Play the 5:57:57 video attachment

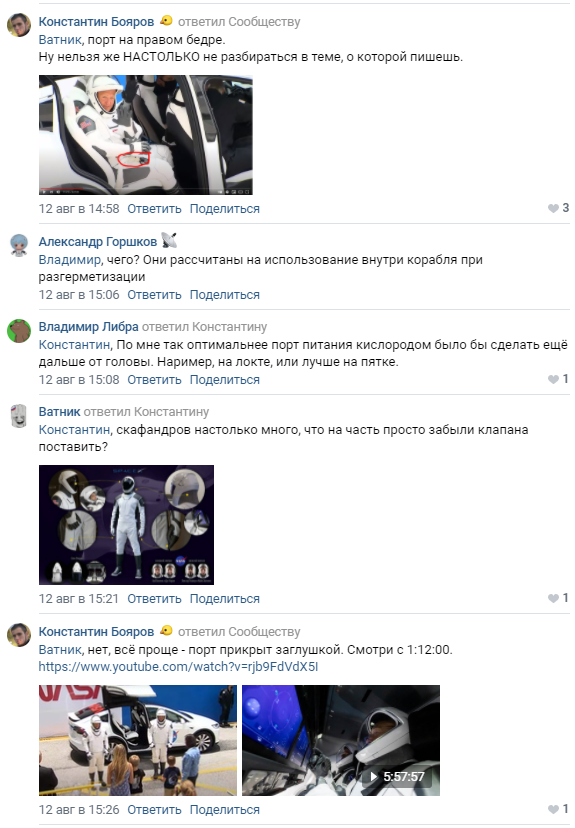click(341, 740)
